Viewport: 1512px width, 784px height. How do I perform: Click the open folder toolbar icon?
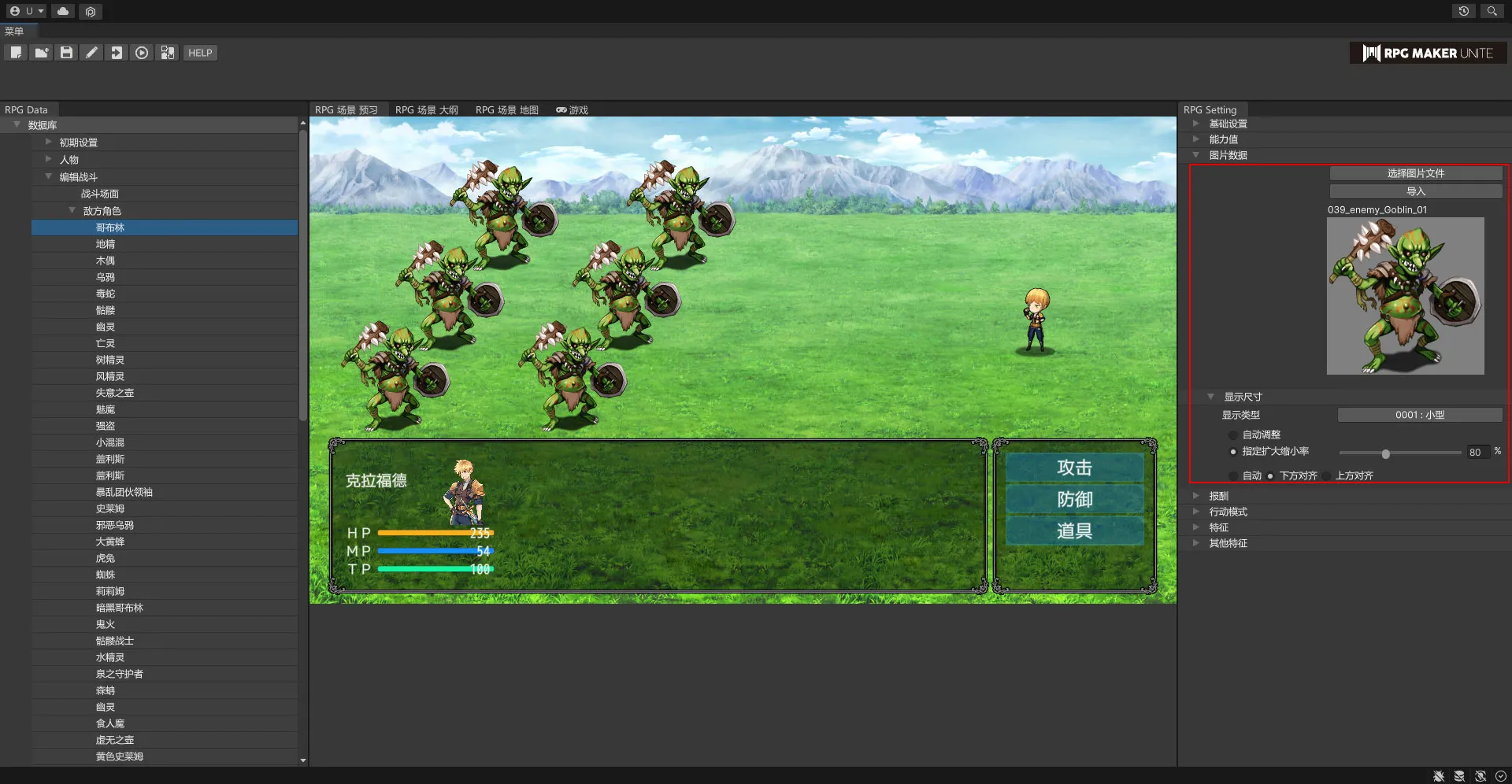(x=41, y=53)
